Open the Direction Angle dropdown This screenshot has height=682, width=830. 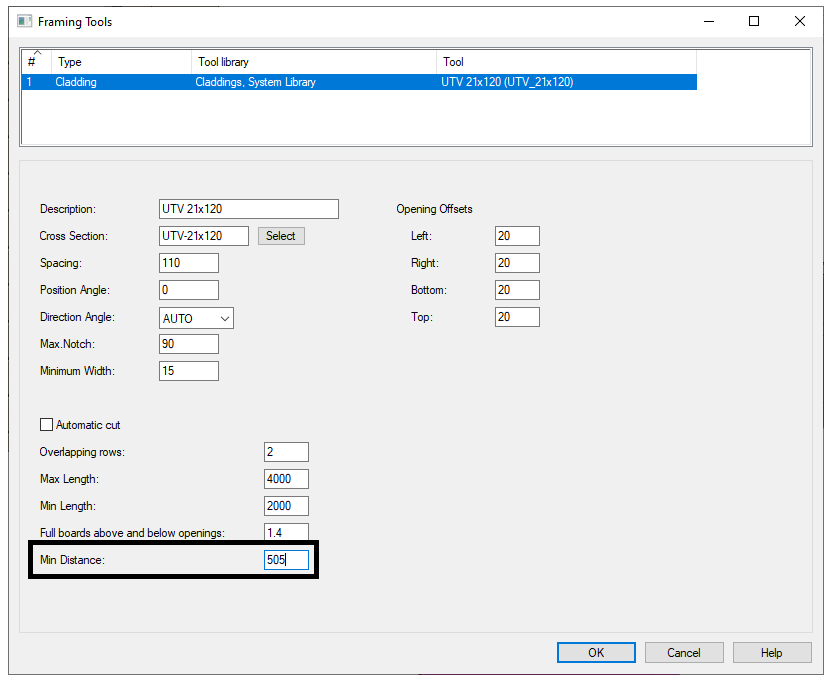pos(196,318)
